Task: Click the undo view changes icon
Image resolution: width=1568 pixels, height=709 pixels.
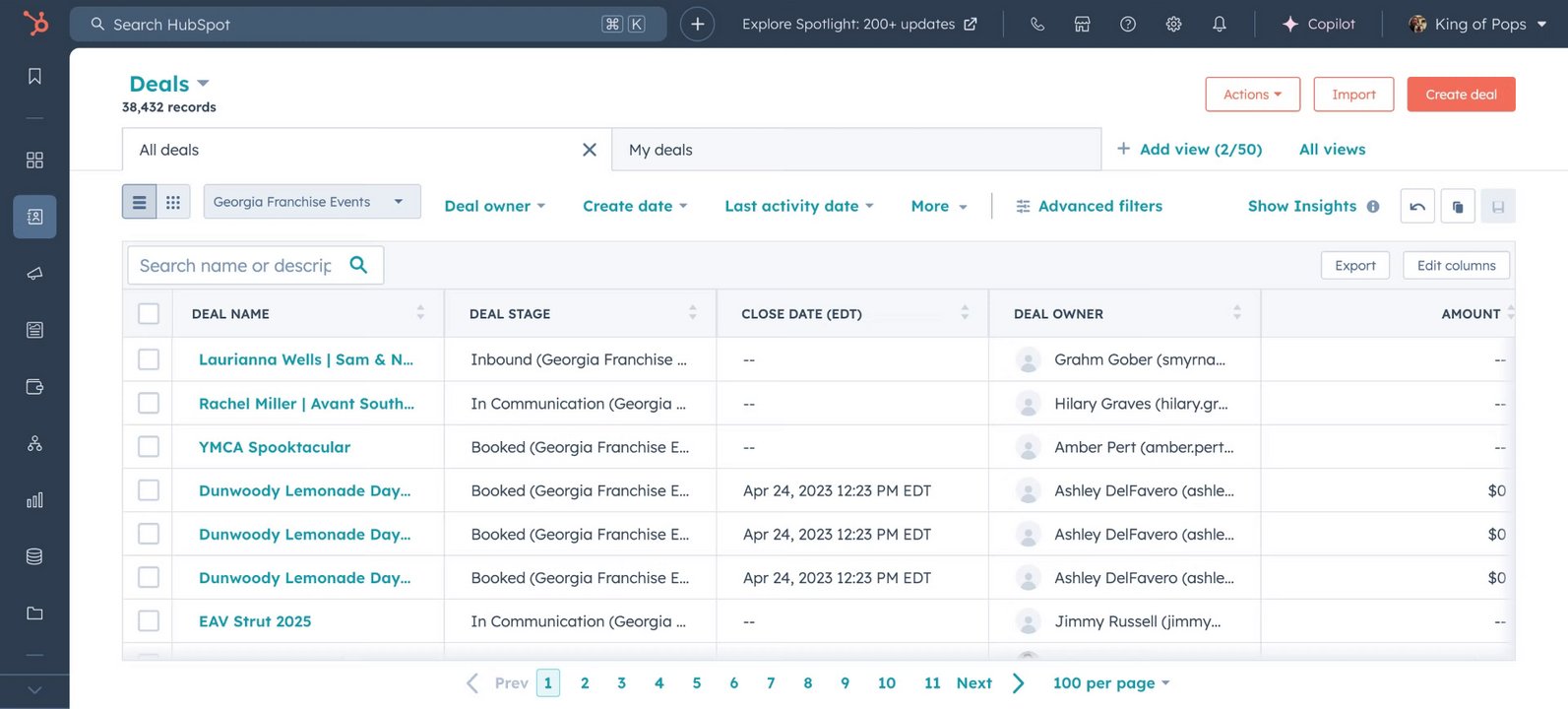Action: [x=1417, y=207]
